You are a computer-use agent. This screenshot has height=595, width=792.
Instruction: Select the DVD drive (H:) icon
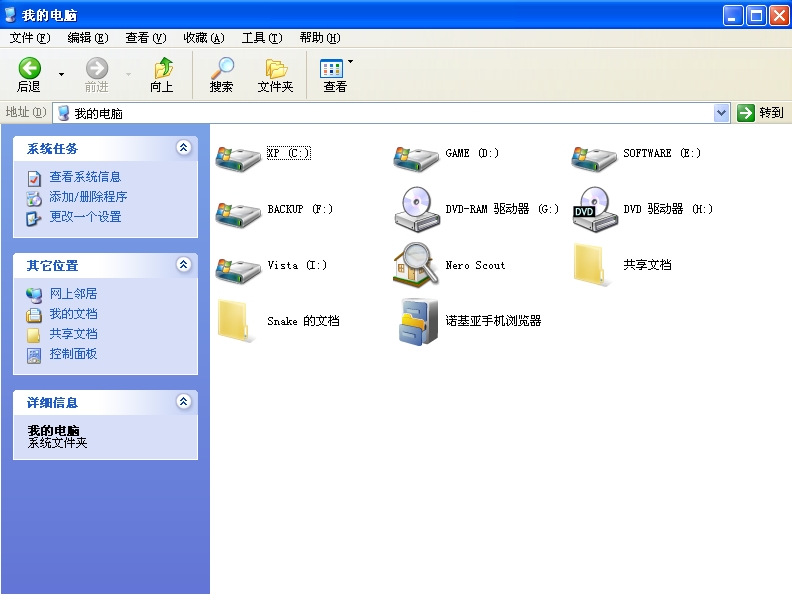[594, 210]
